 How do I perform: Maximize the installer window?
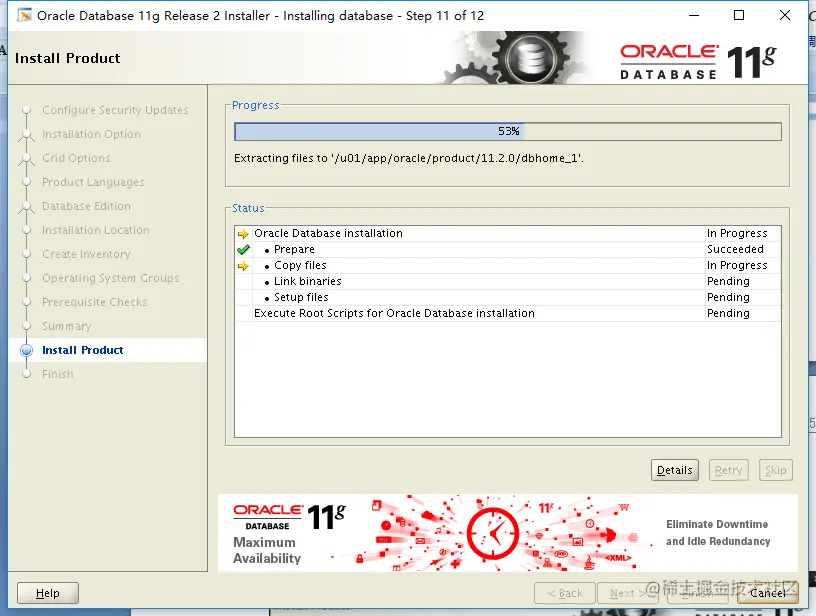pos(739,16)
